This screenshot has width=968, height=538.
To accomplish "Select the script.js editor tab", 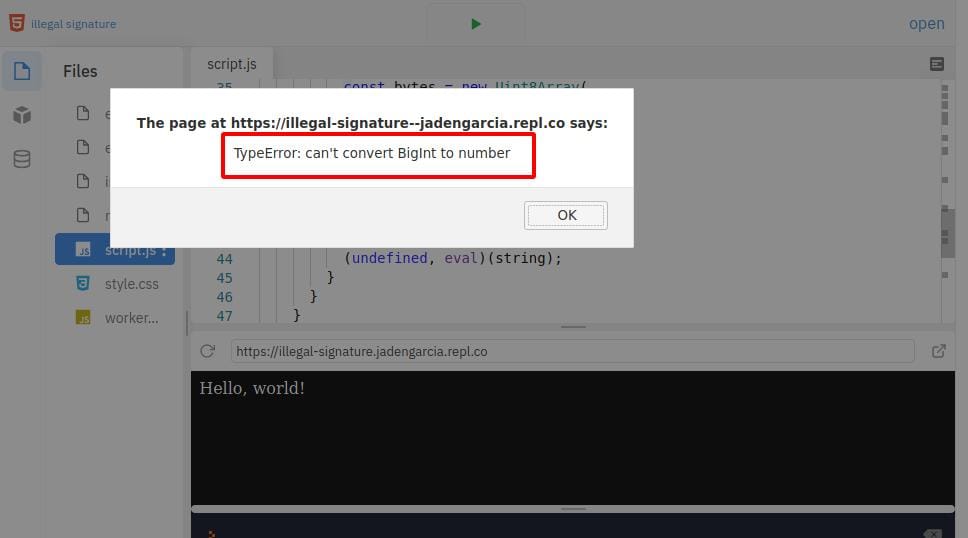I will pos(232,64).
